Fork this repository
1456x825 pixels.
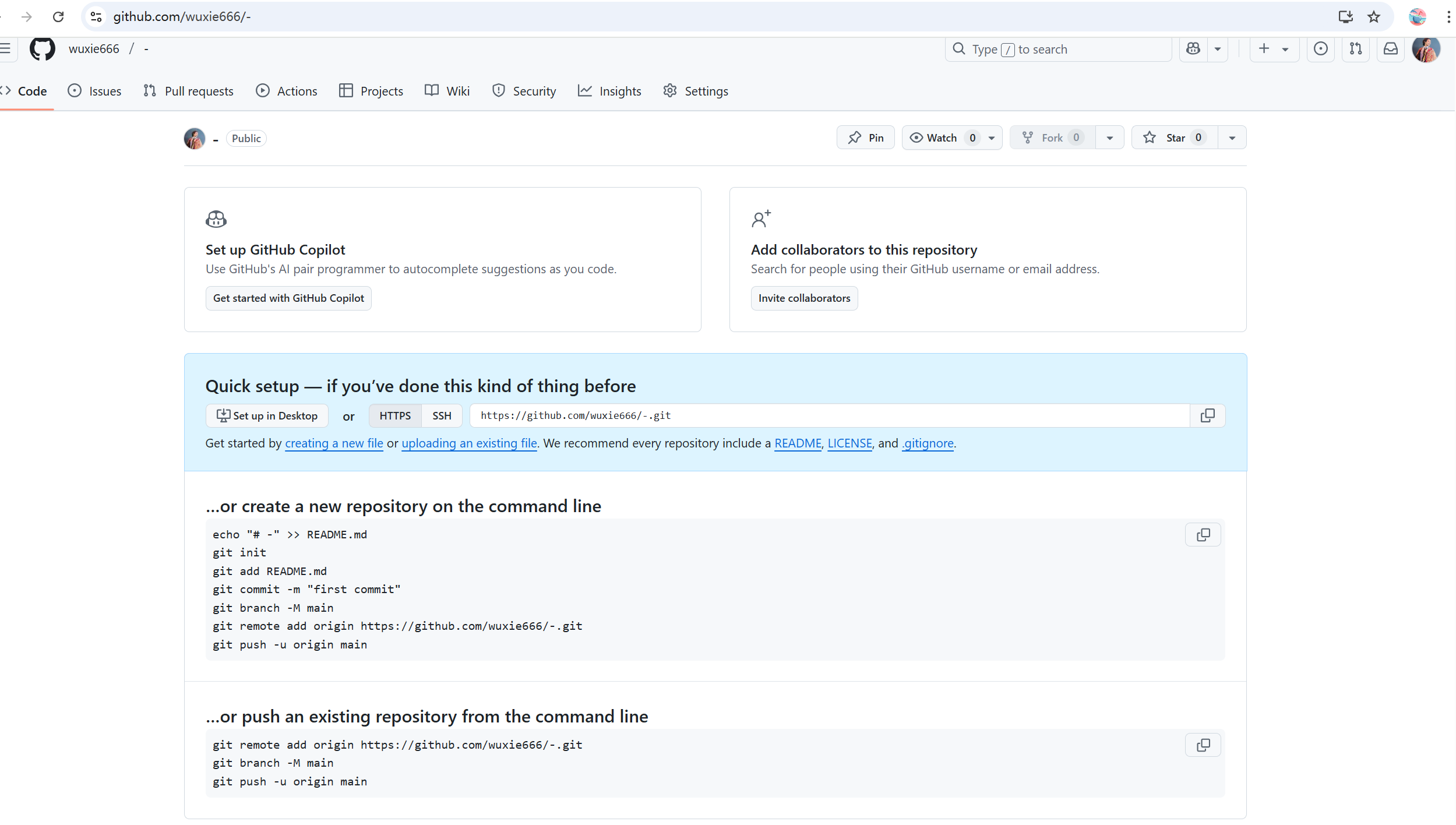click(x=1052, y=137)
